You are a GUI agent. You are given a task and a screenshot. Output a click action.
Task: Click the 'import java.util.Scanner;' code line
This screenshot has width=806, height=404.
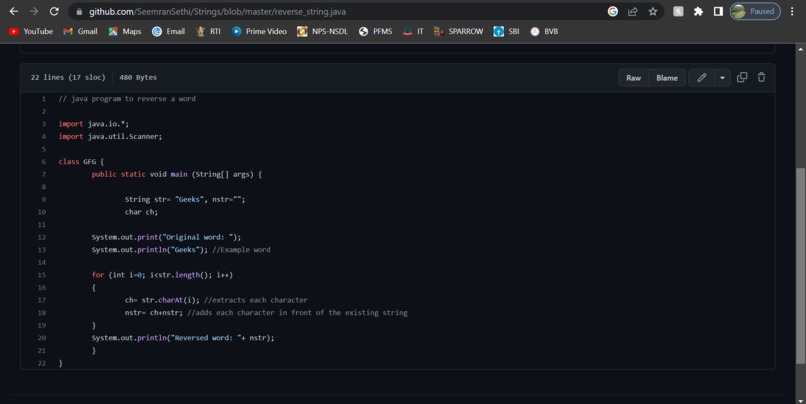coord(110,136)
